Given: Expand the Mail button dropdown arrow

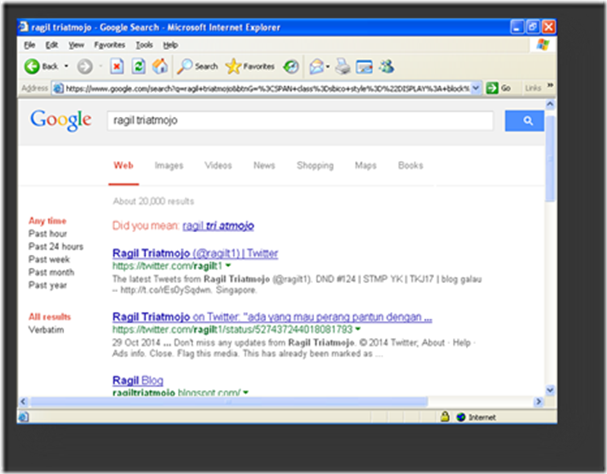Looking at the screenshot, I should click(x=328, y=67).
